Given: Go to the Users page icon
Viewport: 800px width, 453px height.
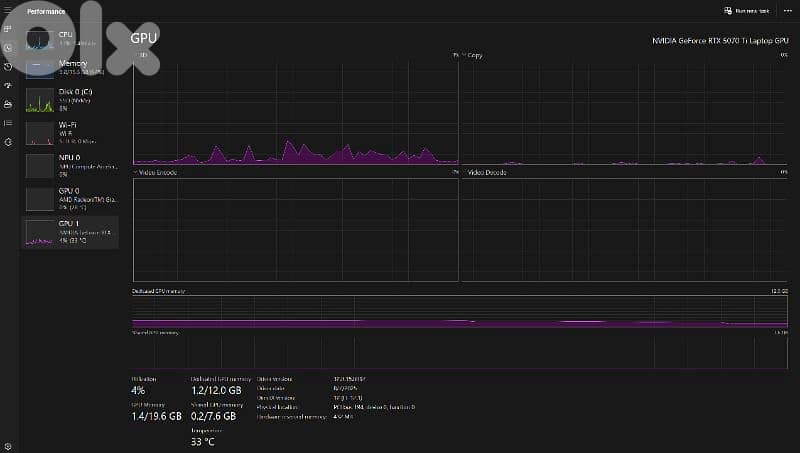Looking at the screenshot, I should tap(9, 104).
